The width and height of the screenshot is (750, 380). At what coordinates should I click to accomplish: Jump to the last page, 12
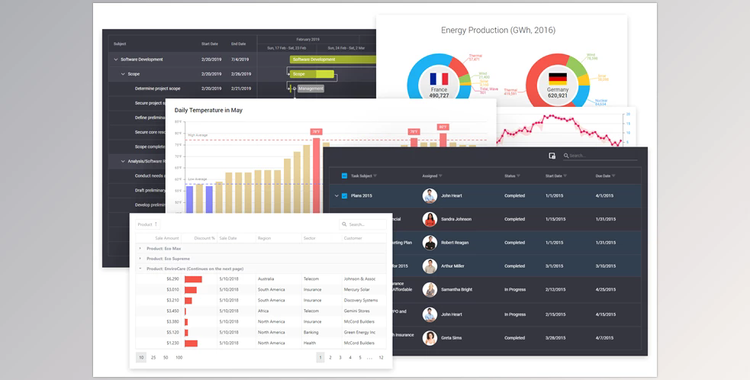coord(381,358)
